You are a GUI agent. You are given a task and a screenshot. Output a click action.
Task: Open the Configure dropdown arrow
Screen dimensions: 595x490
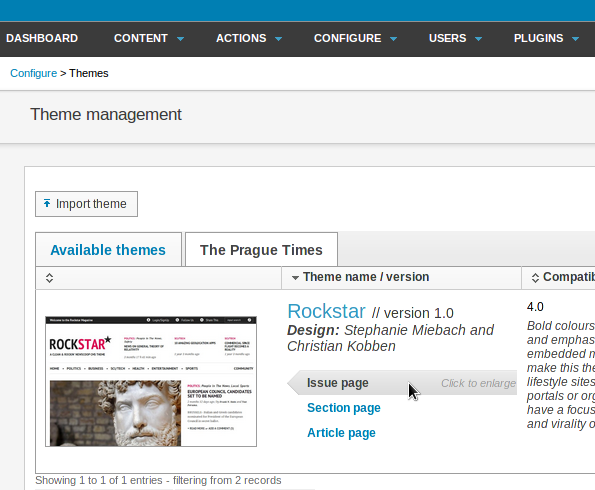394,39
